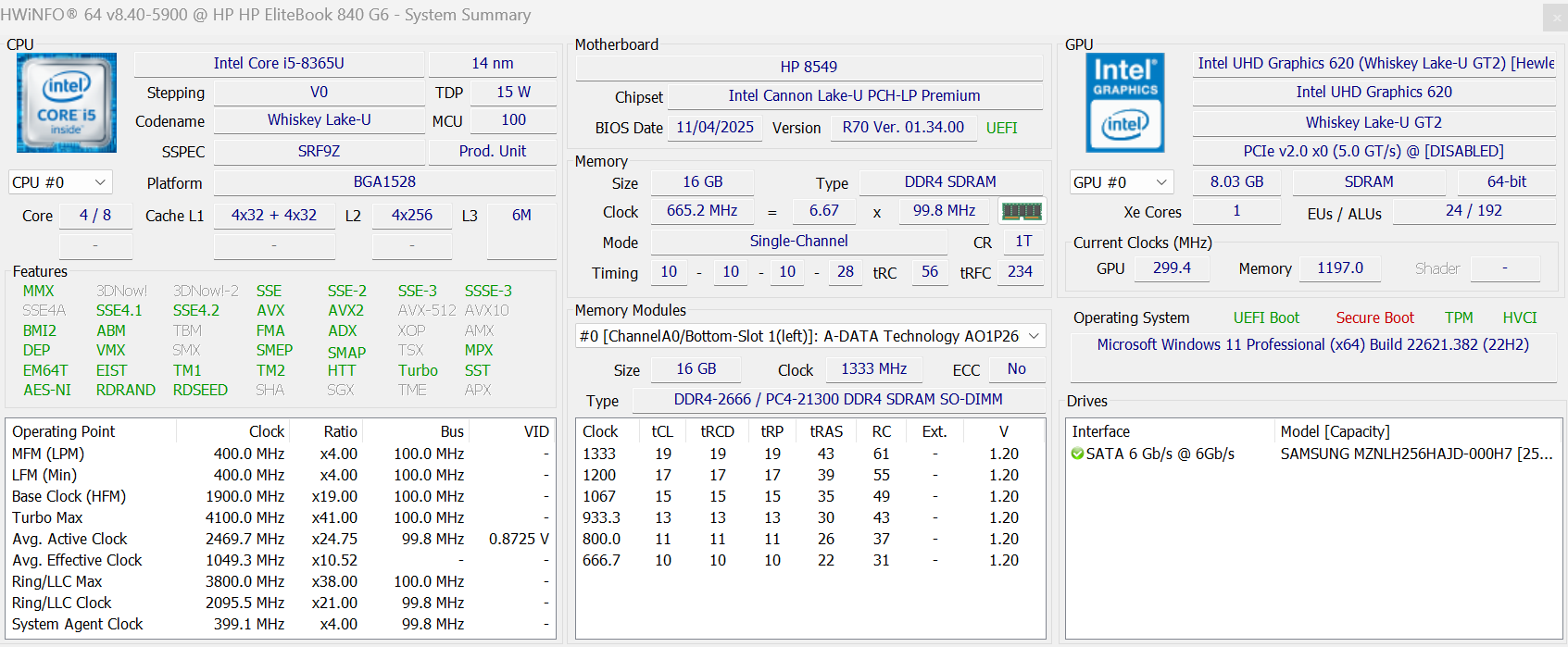Screen dimensions: 1568x647
Task: Click the Secure Boot status label
Action: (1374, 317)
